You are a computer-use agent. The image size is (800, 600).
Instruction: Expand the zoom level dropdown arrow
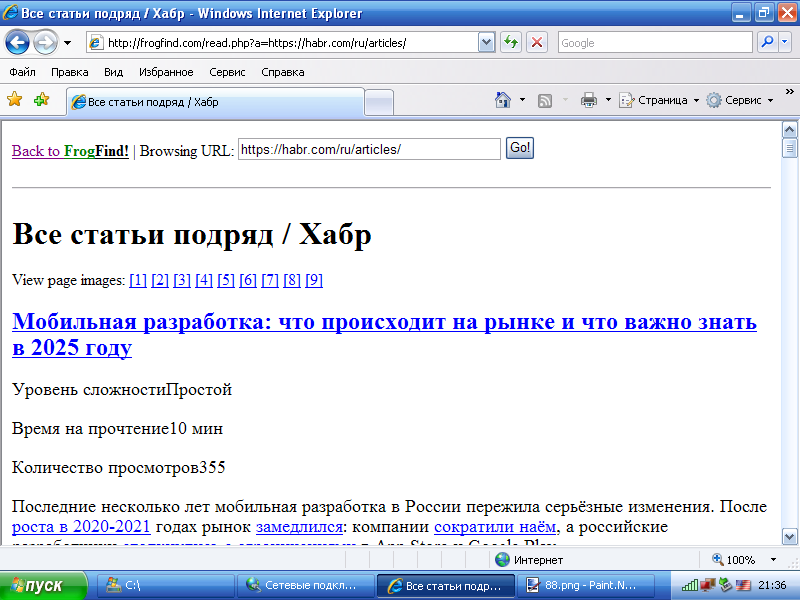pos(773,560)
